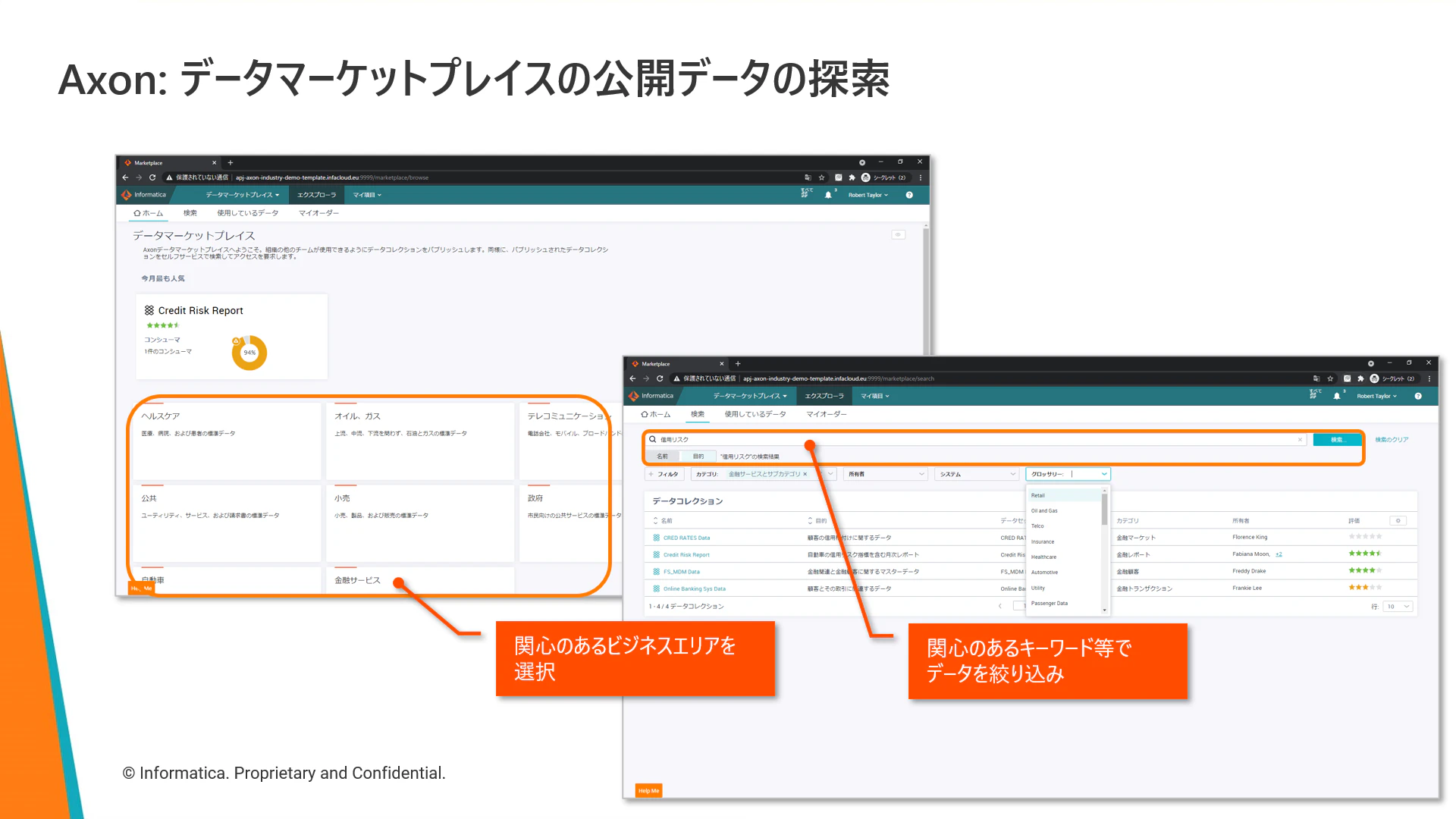Collapse the グロッサリー dropdown using its chevron
Screen dimensions: 1456x819
tap(1104, 474)
